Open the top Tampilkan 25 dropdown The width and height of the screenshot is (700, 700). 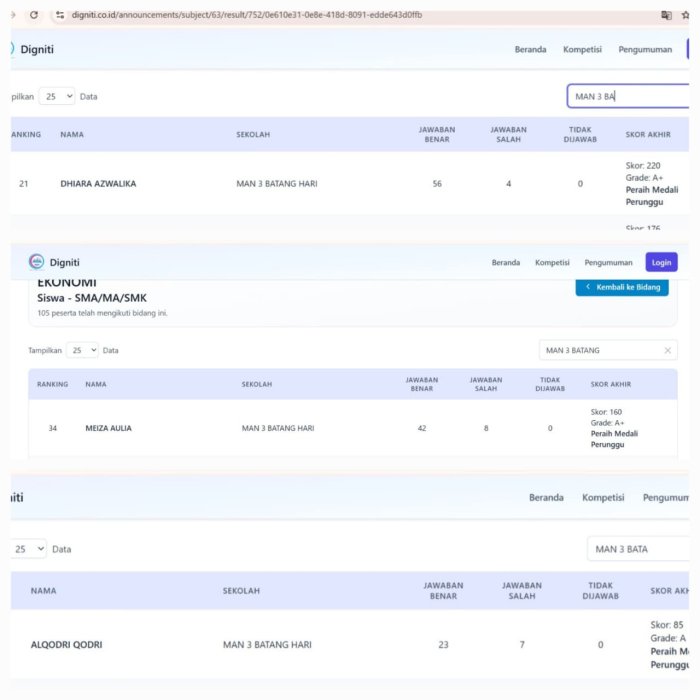(x=57, y=96)
